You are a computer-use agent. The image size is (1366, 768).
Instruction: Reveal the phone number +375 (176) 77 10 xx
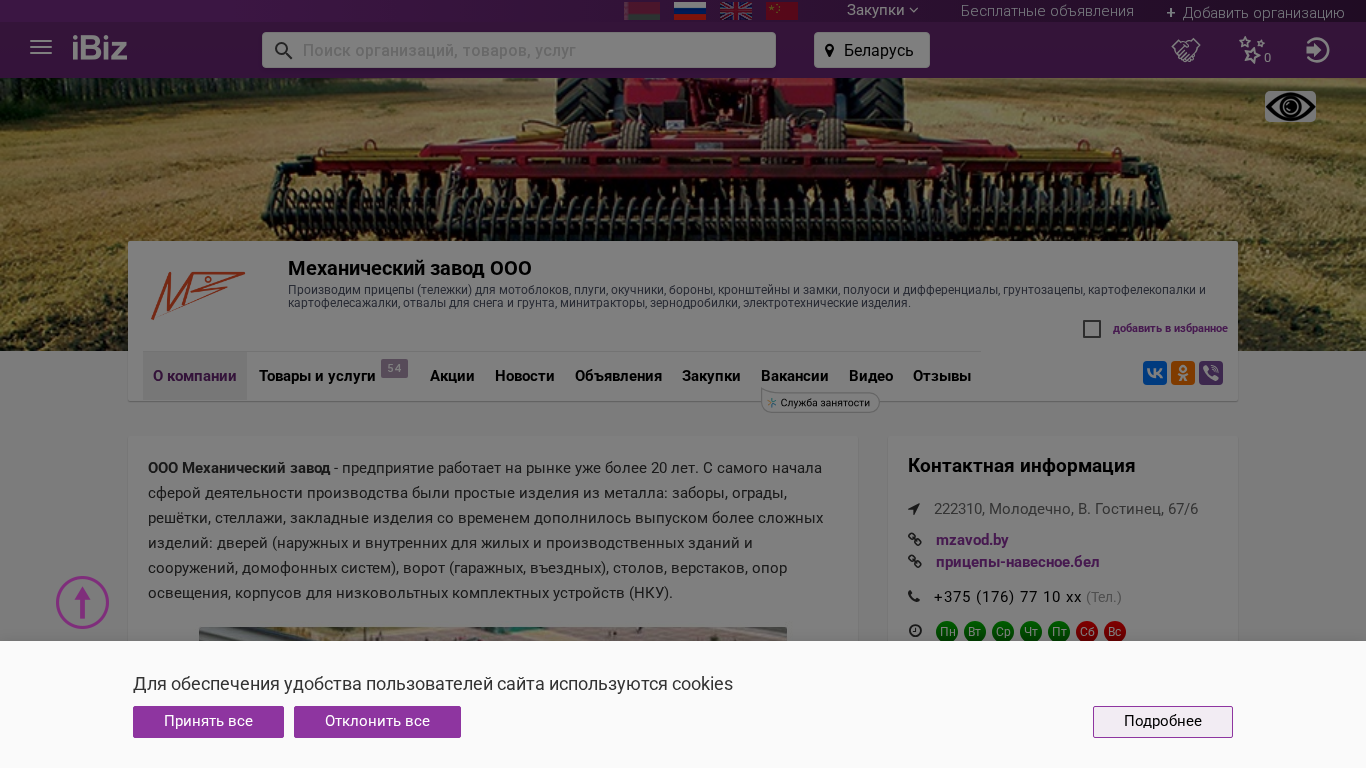click(1008, 597)
